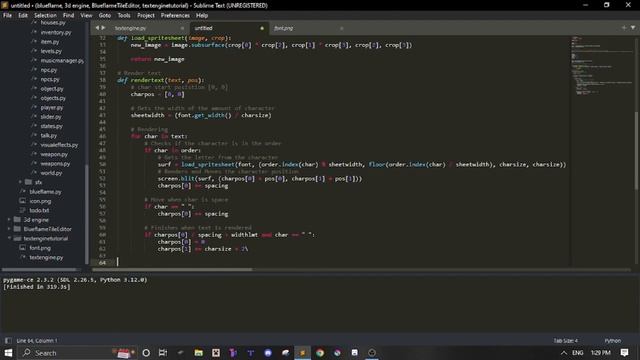Close the font.png tab

click(342, 28)
